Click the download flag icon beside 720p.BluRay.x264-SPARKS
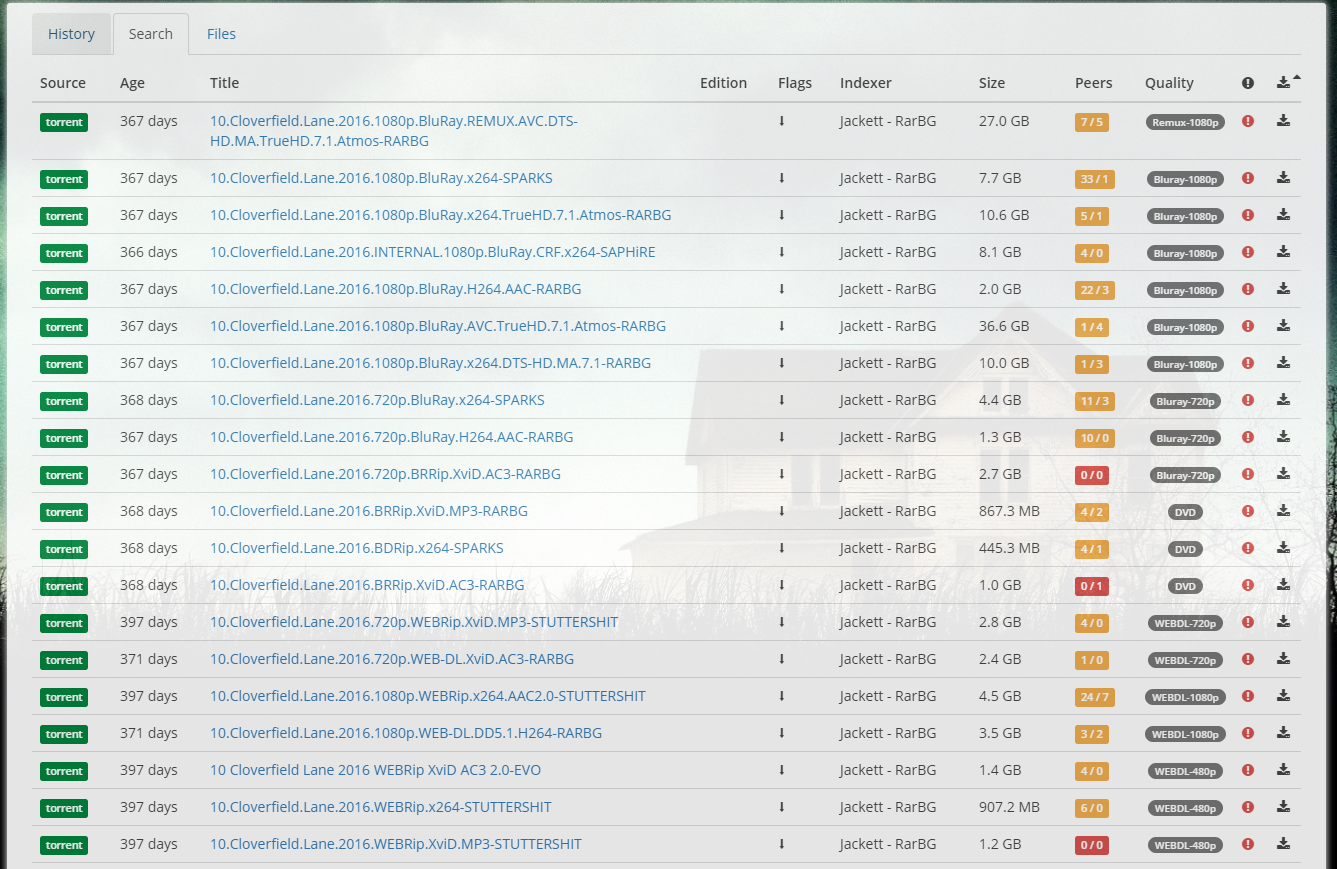1337x869 pixels. click(x=781, y=400)
